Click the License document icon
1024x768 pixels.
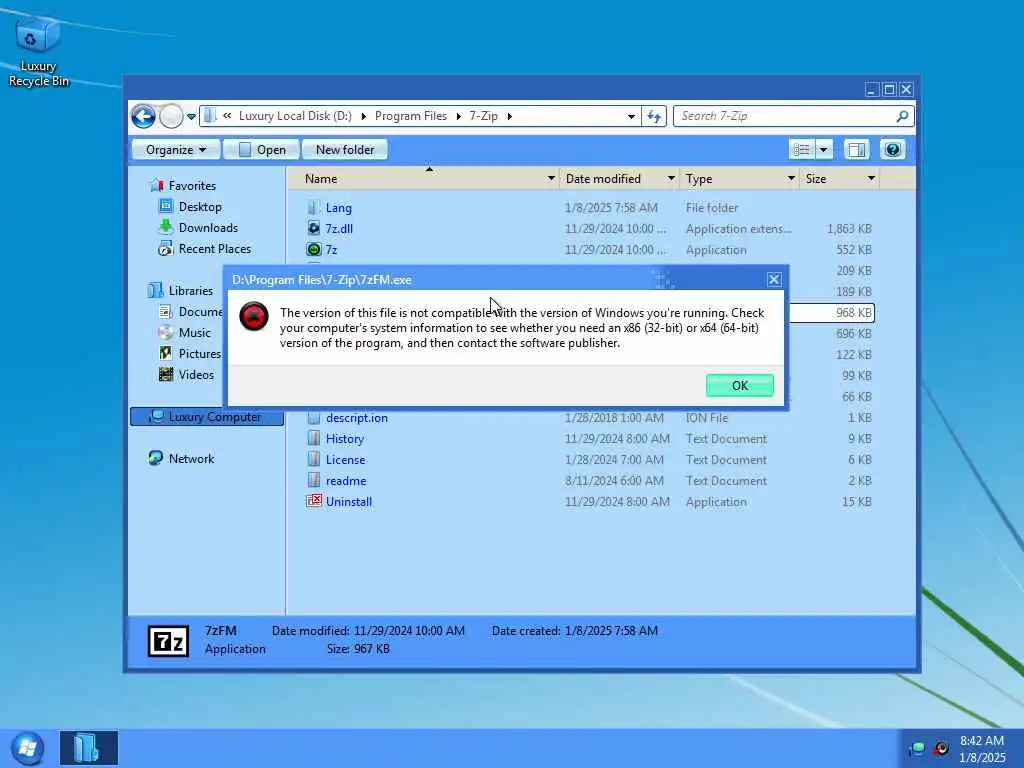[314, 459]
